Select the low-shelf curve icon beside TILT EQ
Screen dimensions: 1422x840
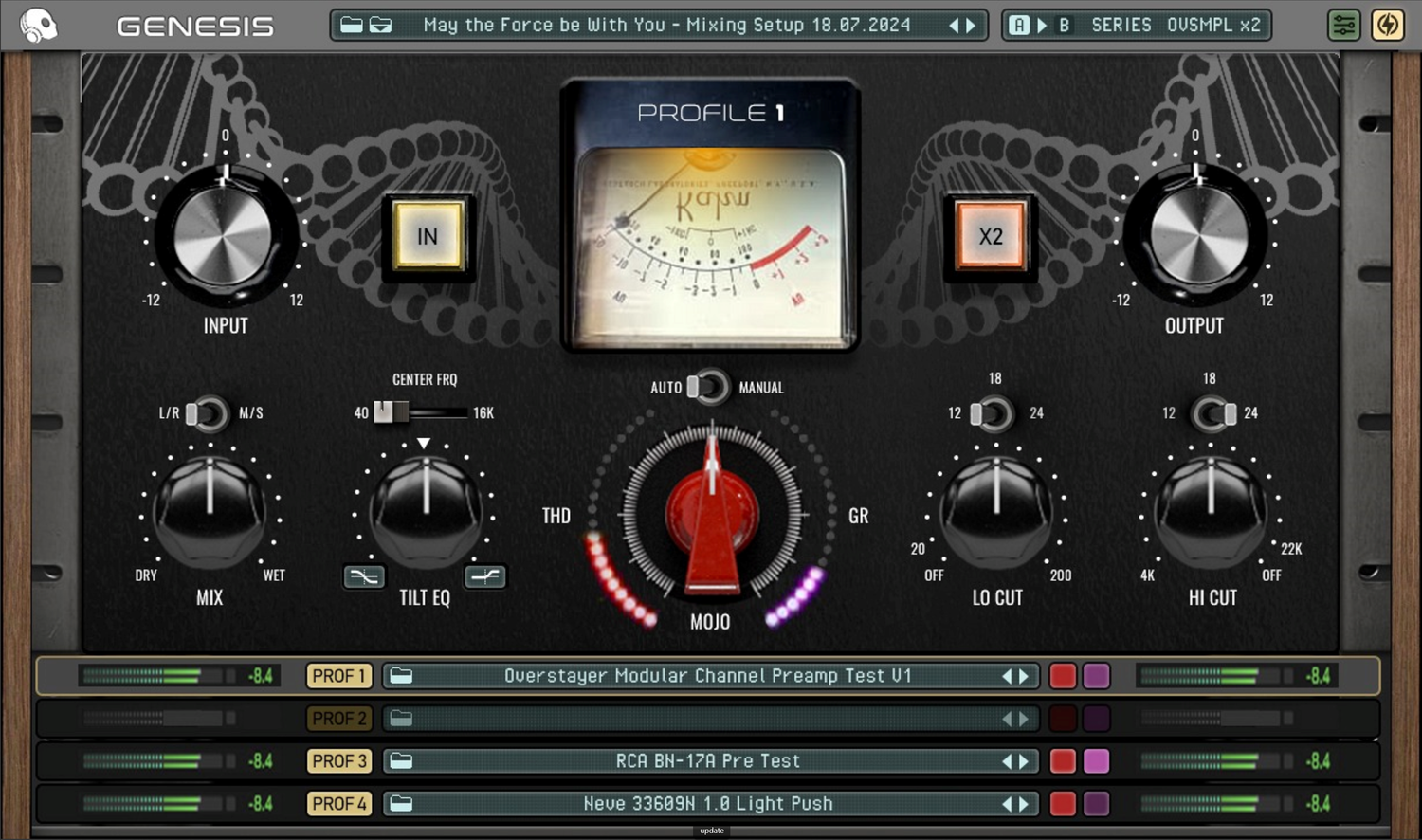[364, 576]
